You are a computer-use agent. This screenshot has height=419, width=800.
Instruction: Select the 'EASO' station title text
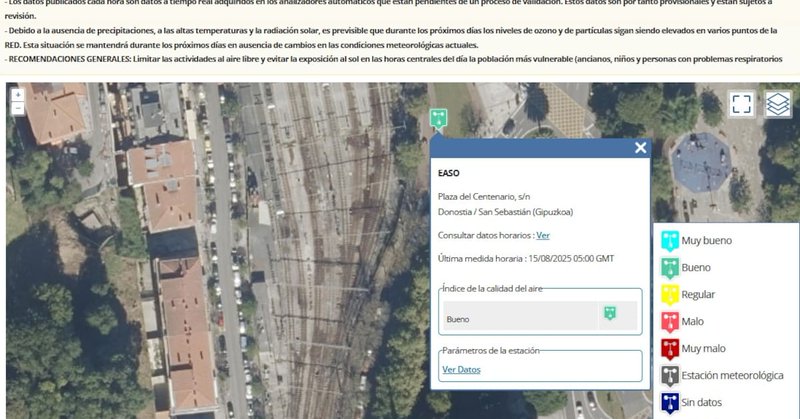[x=448, y=173]
